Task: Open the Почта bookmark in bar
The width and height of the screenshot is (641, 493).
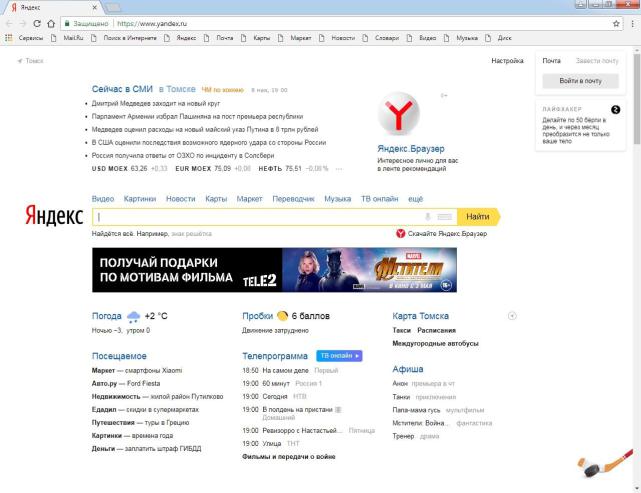Action: click(224, 38)
